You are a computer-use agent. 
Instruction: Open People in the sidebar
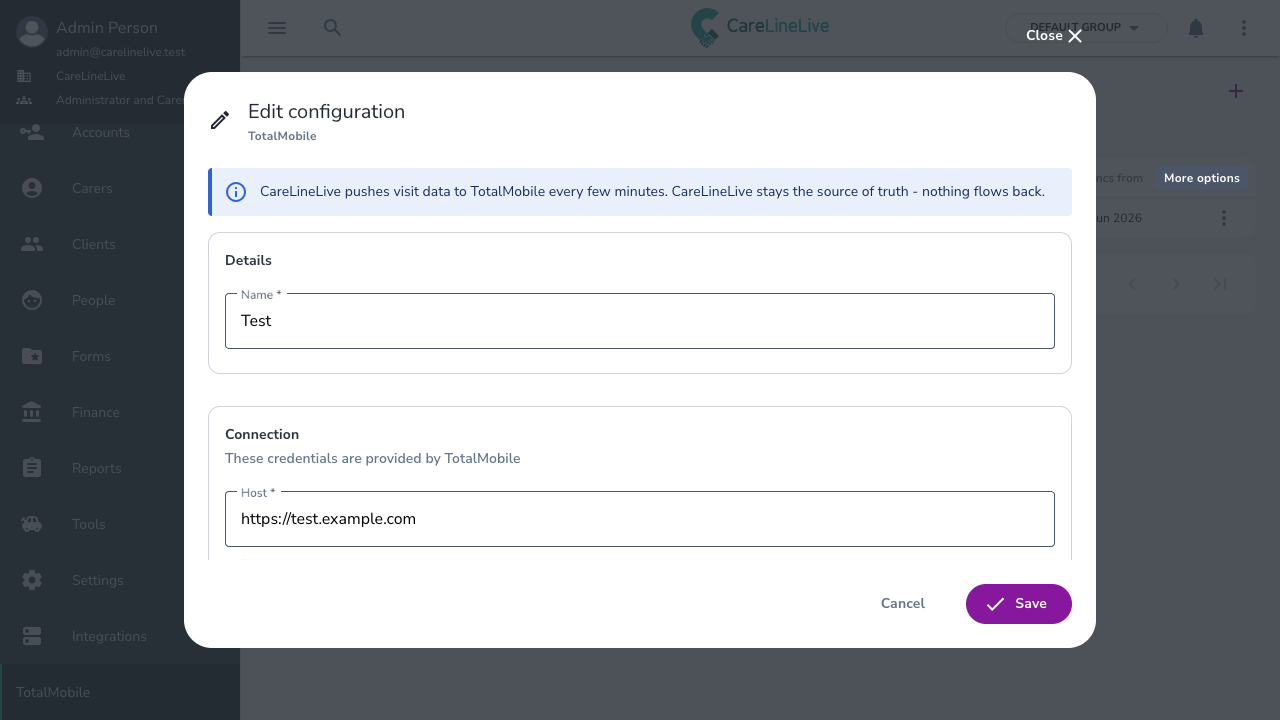[x=120, y=300]
